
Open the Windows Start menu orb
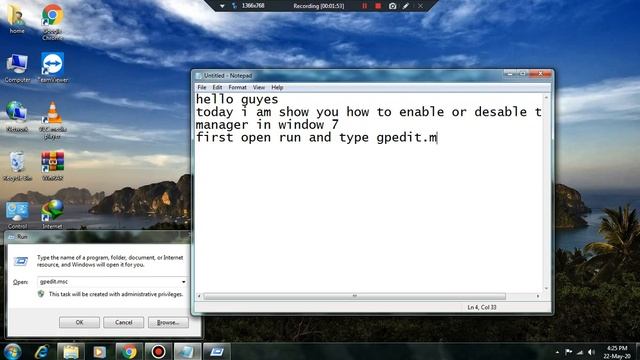pos(12,351)
